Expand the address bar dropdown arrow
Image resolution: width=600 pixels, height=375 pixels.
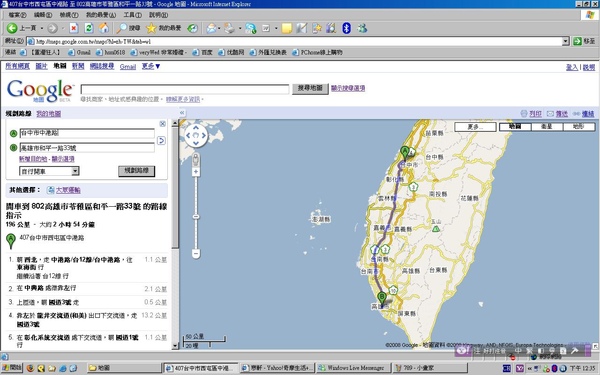tap(566, 41)
